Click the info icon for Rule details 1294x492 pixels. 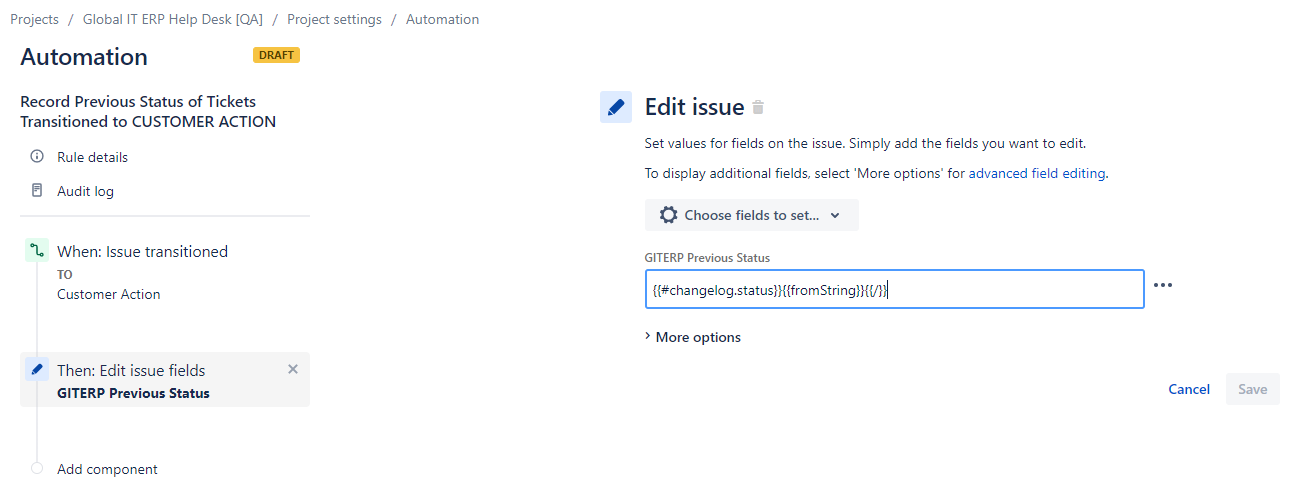[37, 157]
